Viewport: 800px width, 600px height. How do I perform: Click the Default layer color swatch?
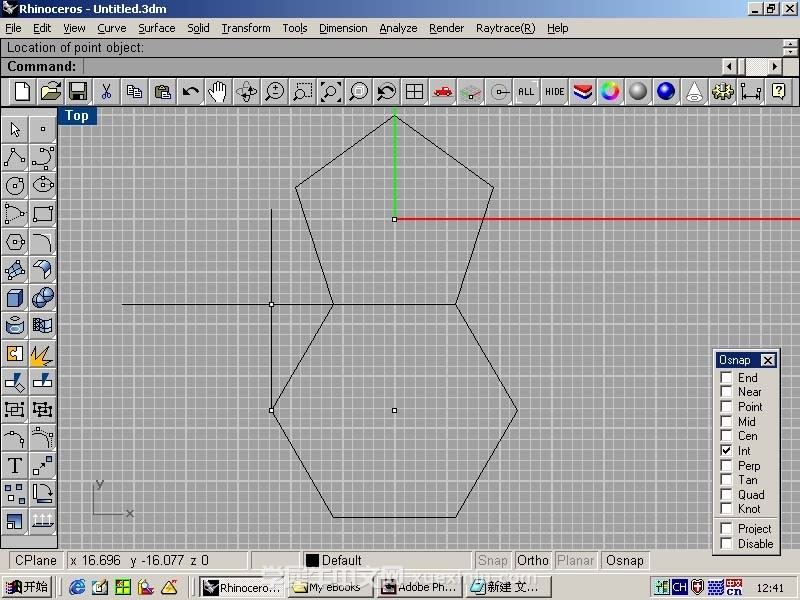pyautogui.click(x=312, y=560)
